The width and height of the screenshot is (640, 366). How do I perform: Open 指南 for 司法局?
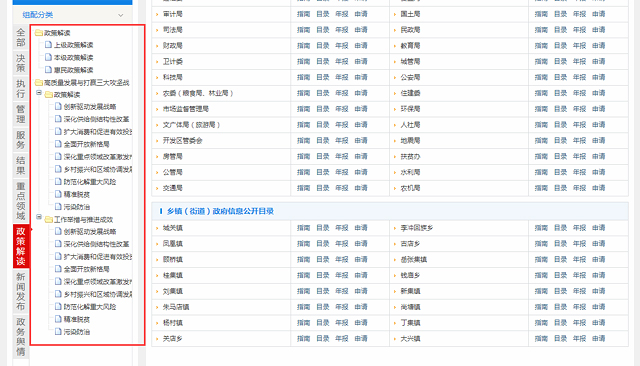pyautogui.click(x=303, y=30)
